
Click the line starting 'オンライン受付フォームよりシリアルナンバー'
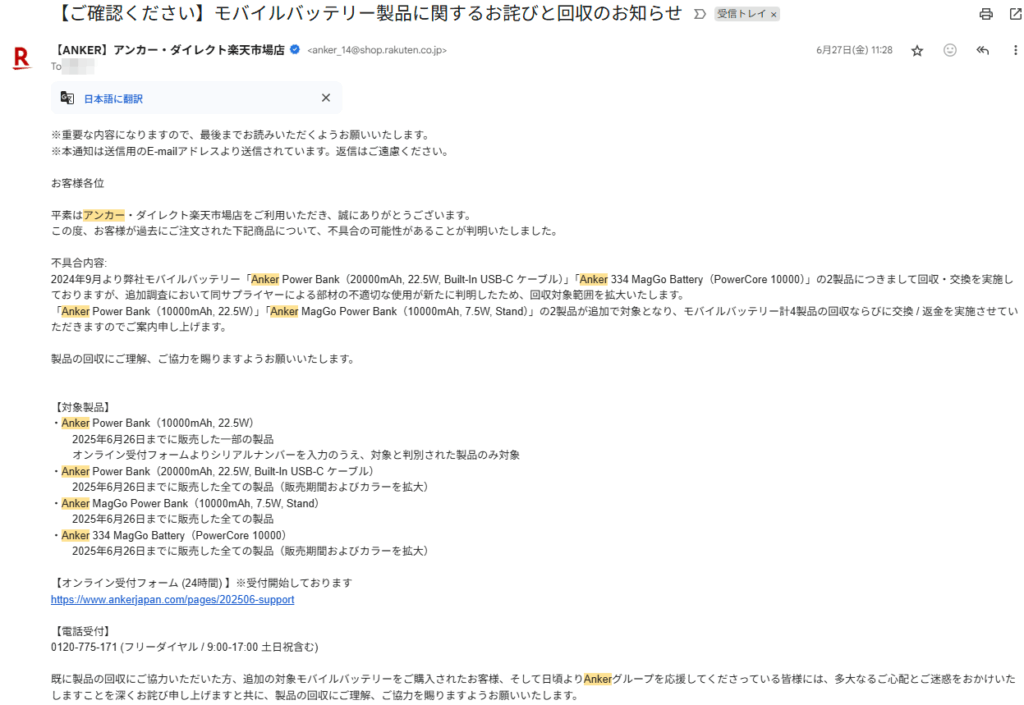296,455
